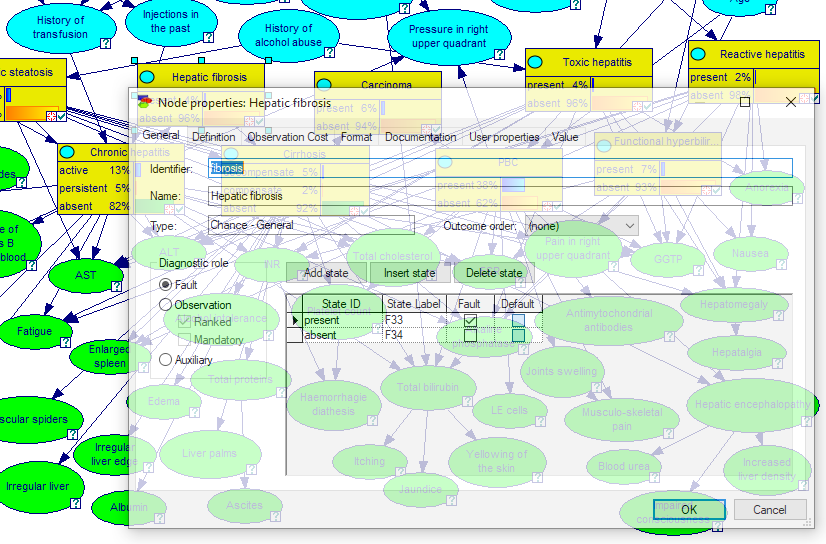This screenshot has height=544, width=826.
Task: Click red target icon in steatosis node
Action: click(51, 116)
